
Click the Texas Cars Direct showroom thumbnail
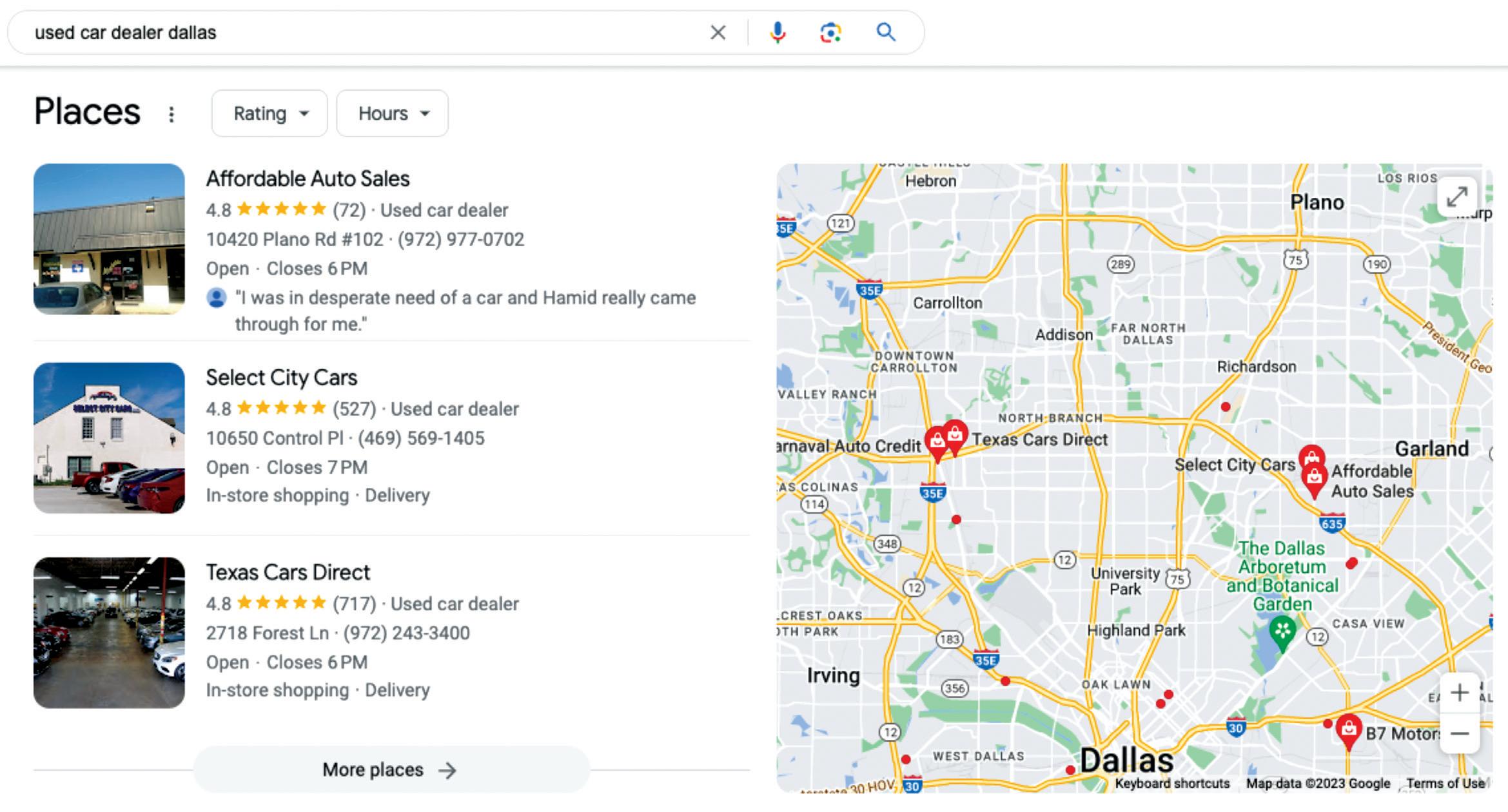click(x=109, y=633)
